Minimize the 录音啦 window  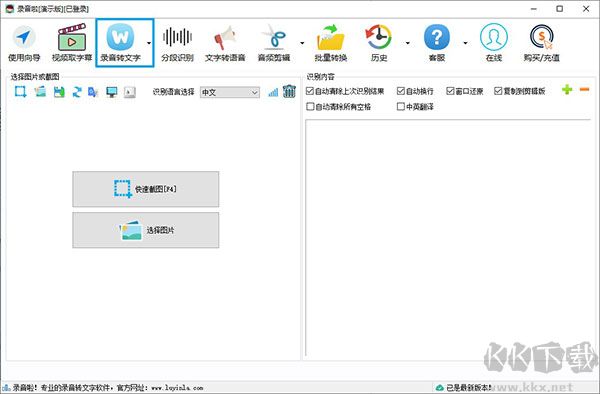pos(534,8)
